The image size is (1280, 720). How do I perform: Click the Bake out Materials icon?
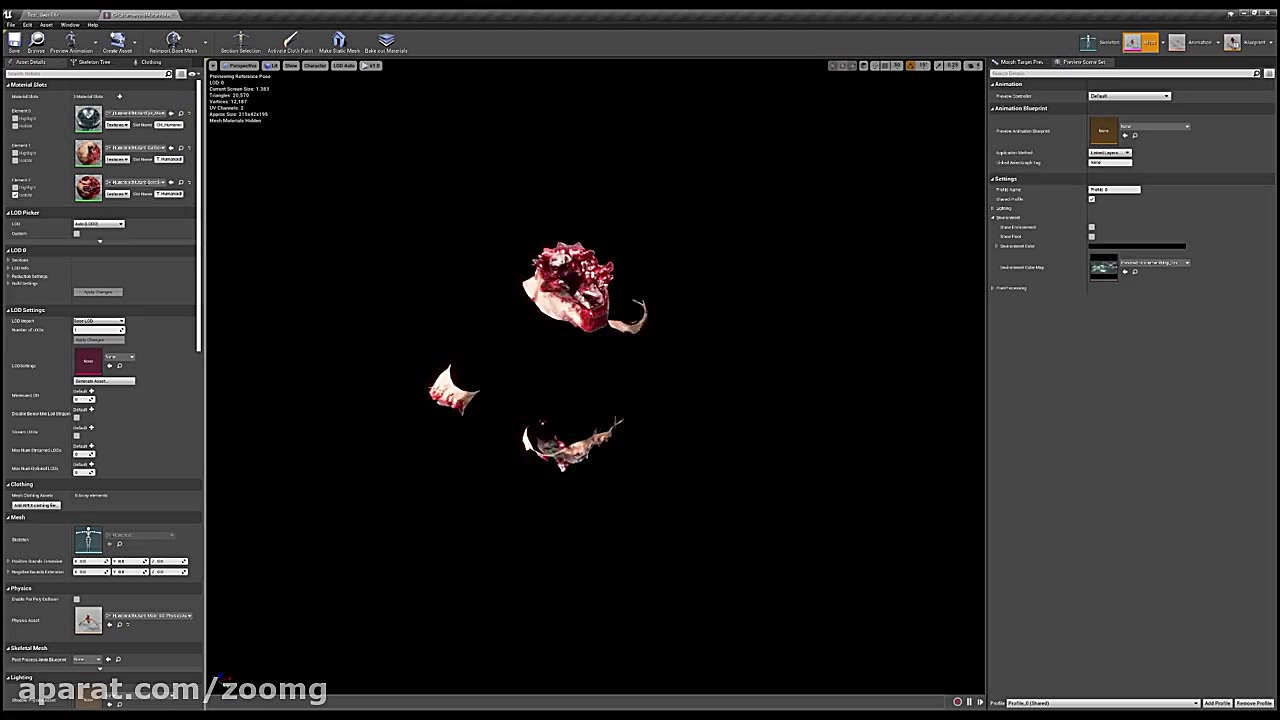coord(386,41)
